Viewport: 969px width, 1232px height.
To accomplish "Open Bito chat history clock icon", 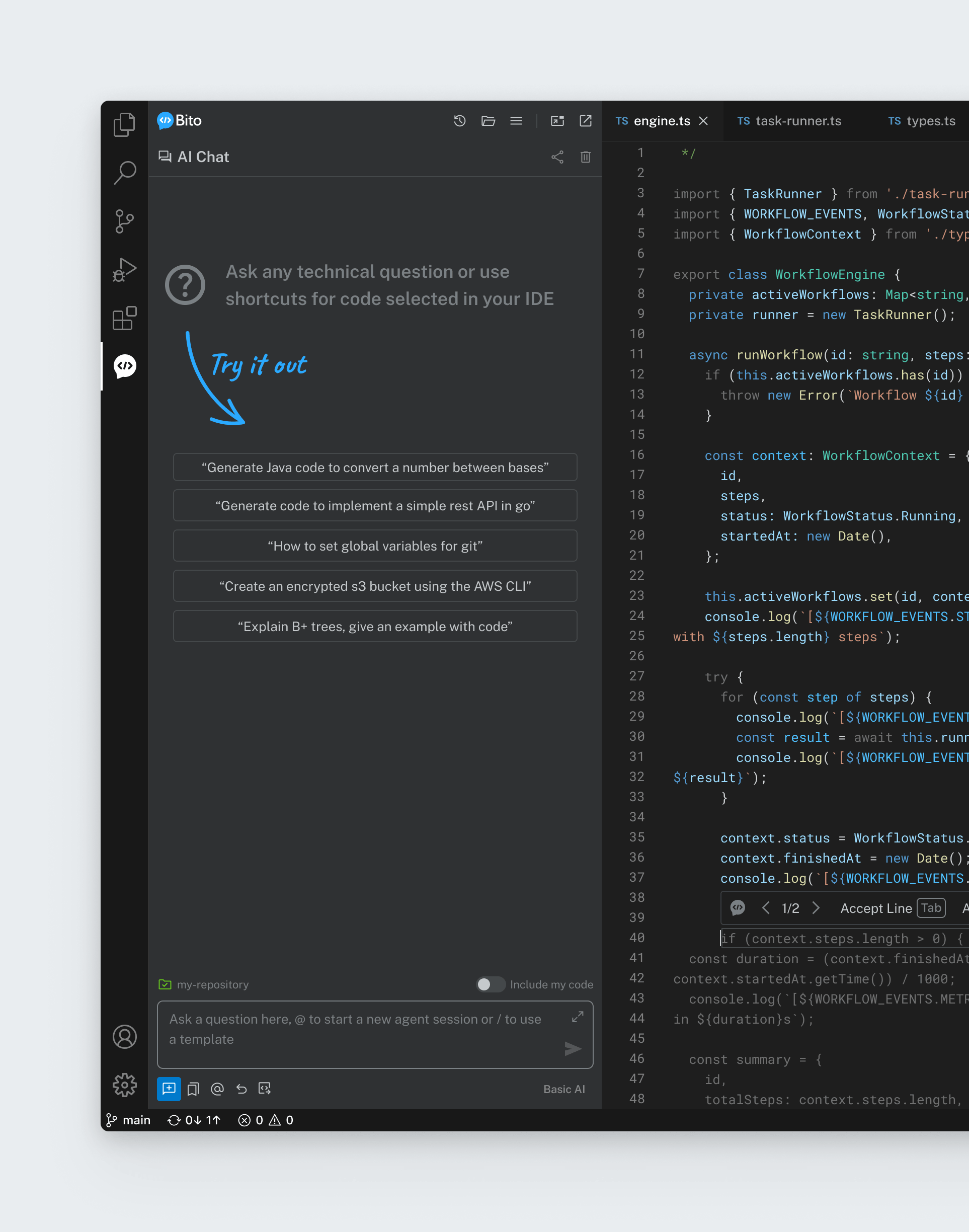I will (x=459, y=121).
